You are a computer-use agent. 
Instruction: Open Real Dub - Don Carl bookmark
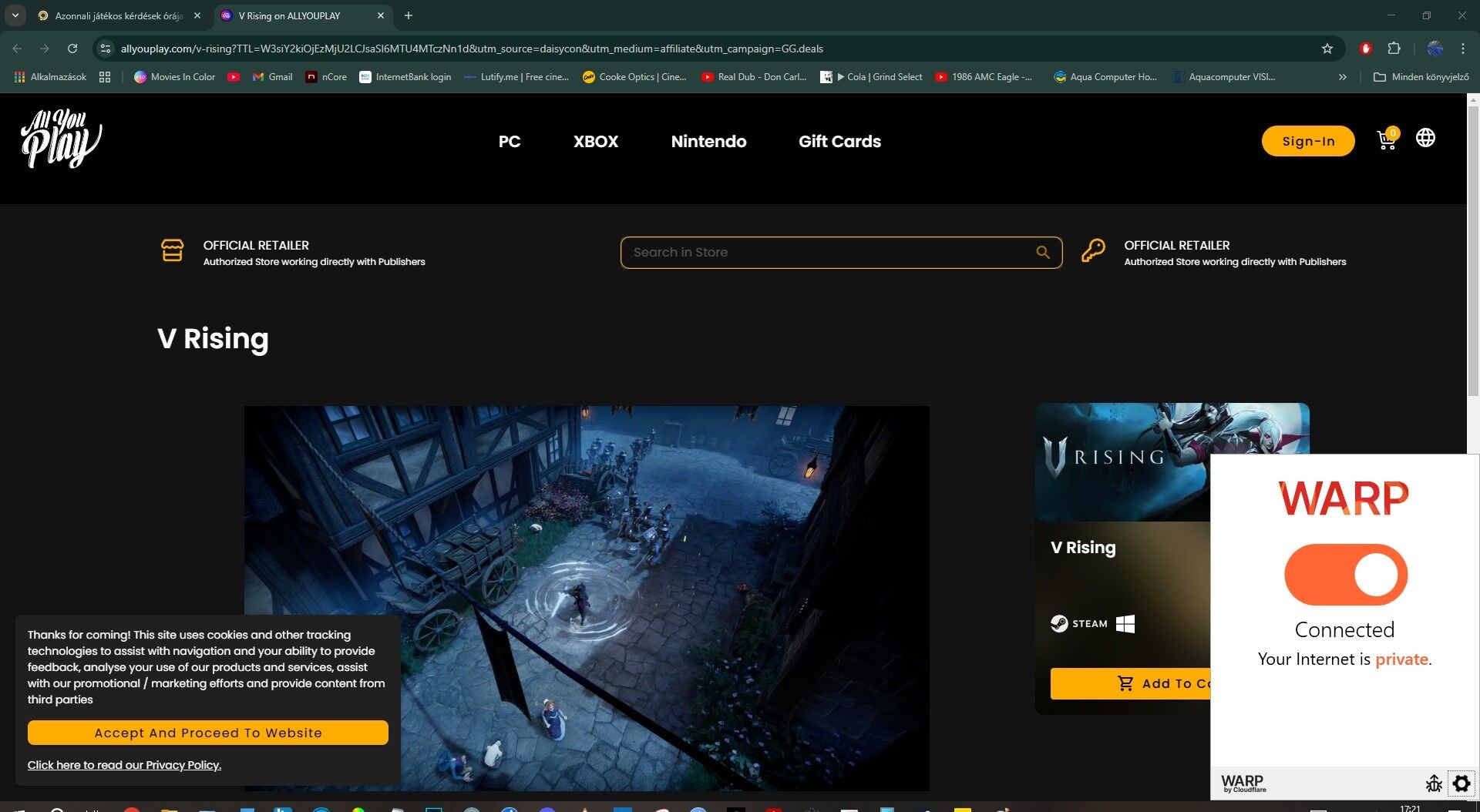coord(753,77)
